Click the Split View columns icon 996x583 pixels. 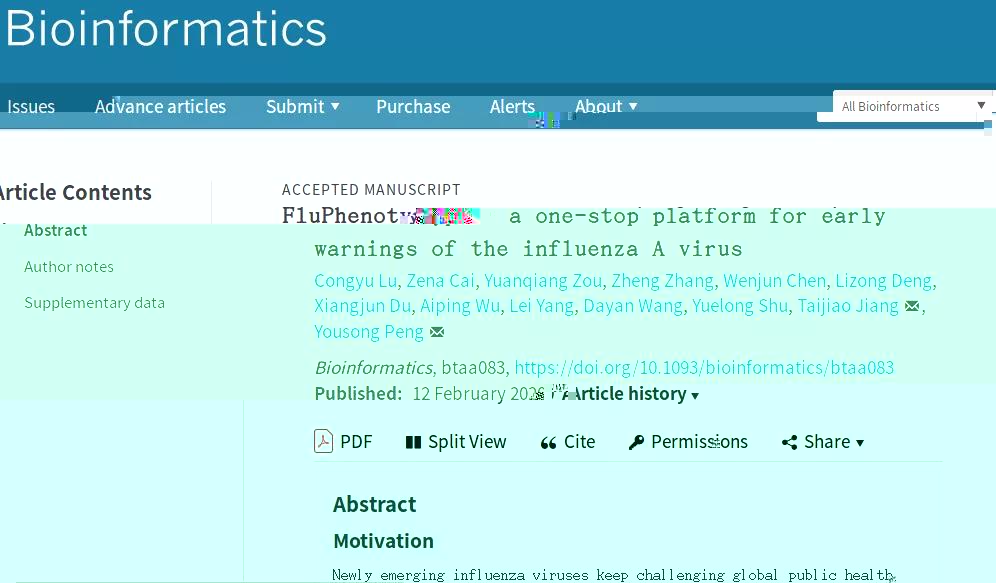click(x=413, y=442)
